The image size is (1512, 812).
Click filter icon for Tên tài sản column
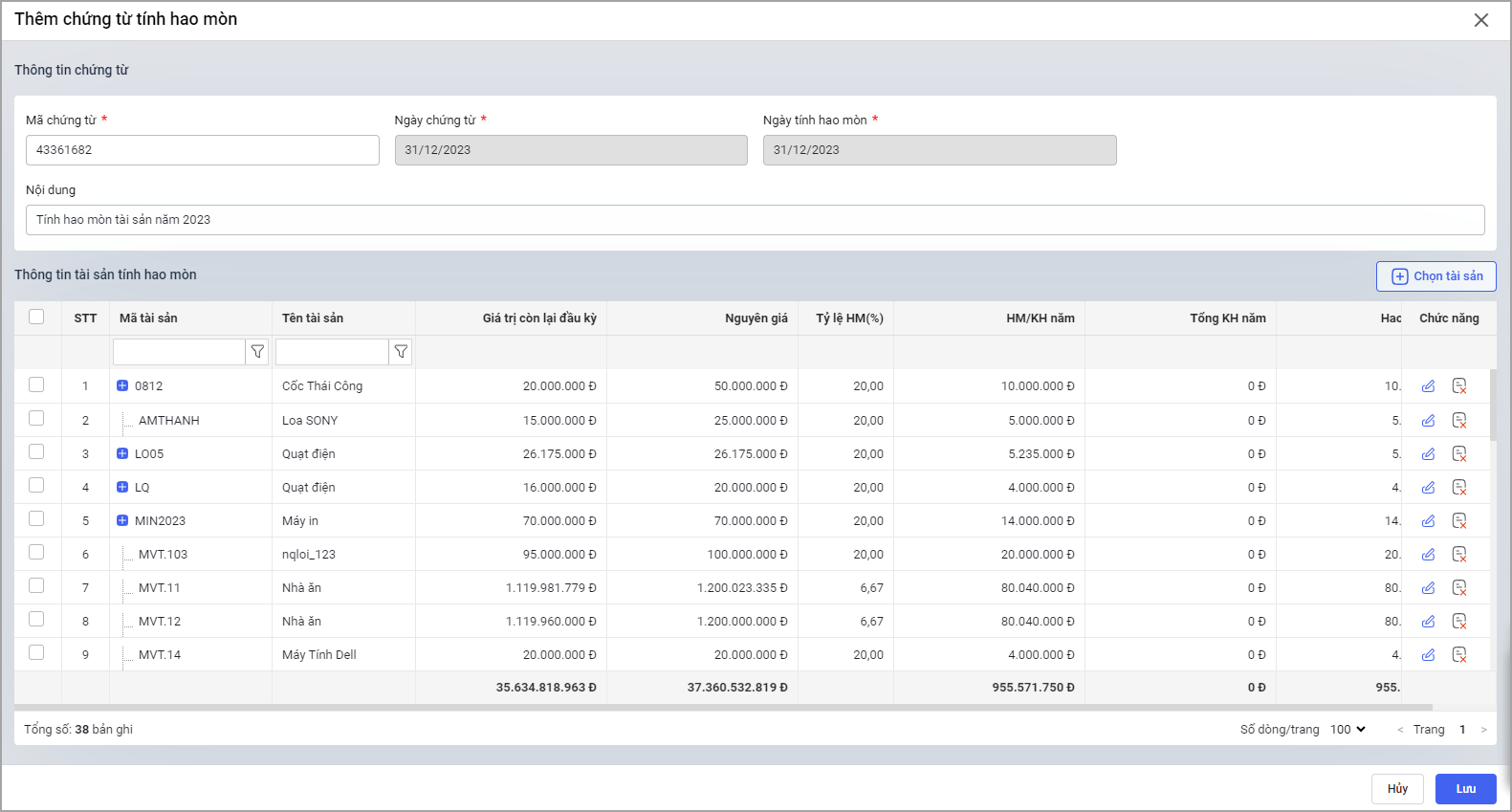[401, 352]
